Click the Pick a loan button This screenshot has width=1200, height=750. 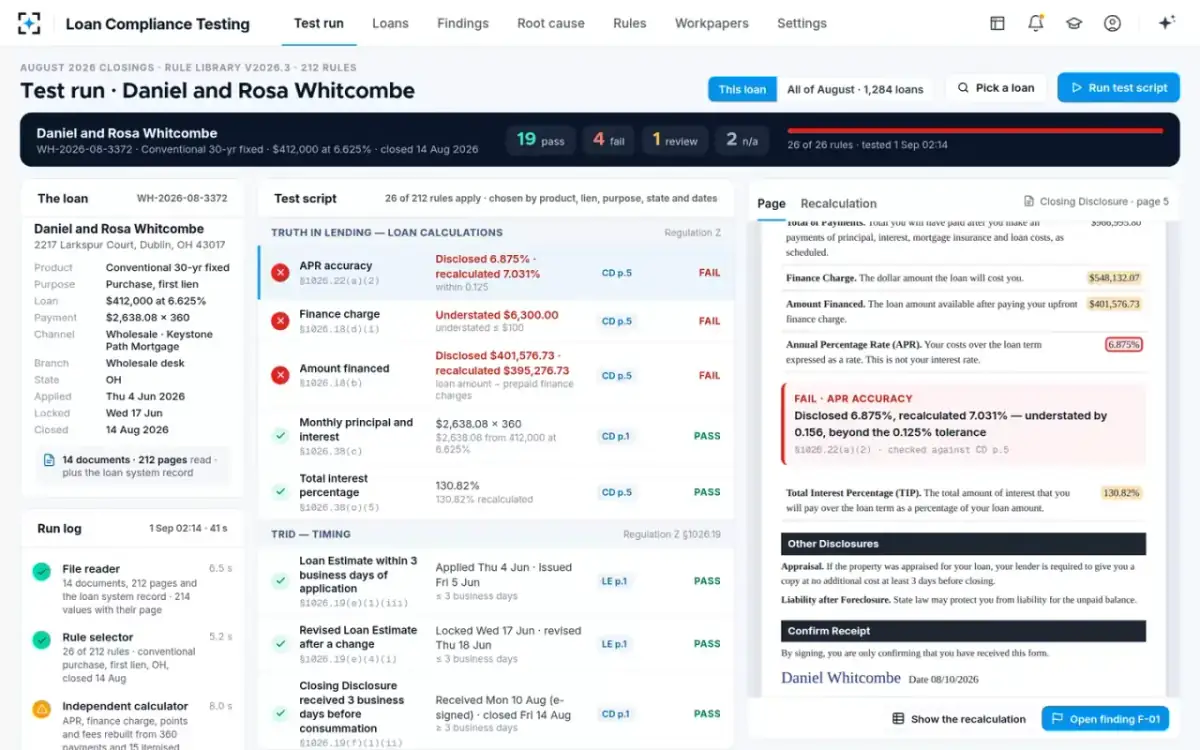(x=996, y=88)
